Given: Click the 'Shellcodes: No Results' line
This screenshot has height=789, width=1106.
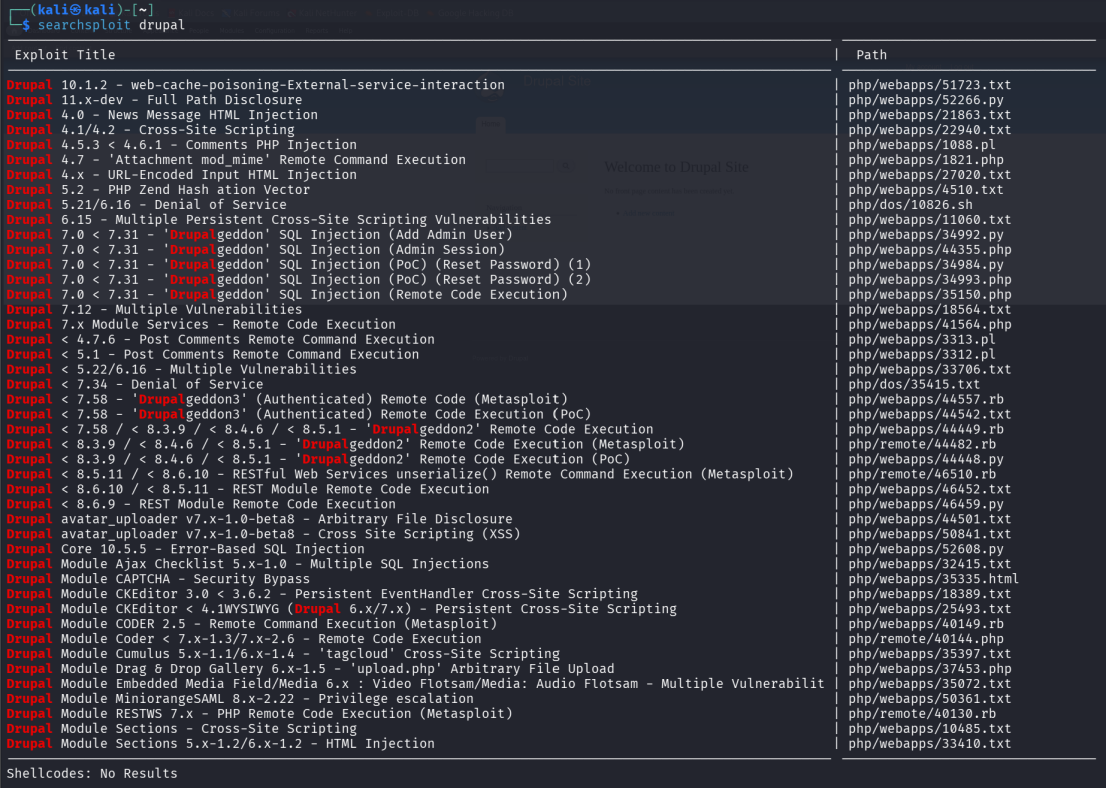Looking at the screenshot, I should click(x=92, y=773).
